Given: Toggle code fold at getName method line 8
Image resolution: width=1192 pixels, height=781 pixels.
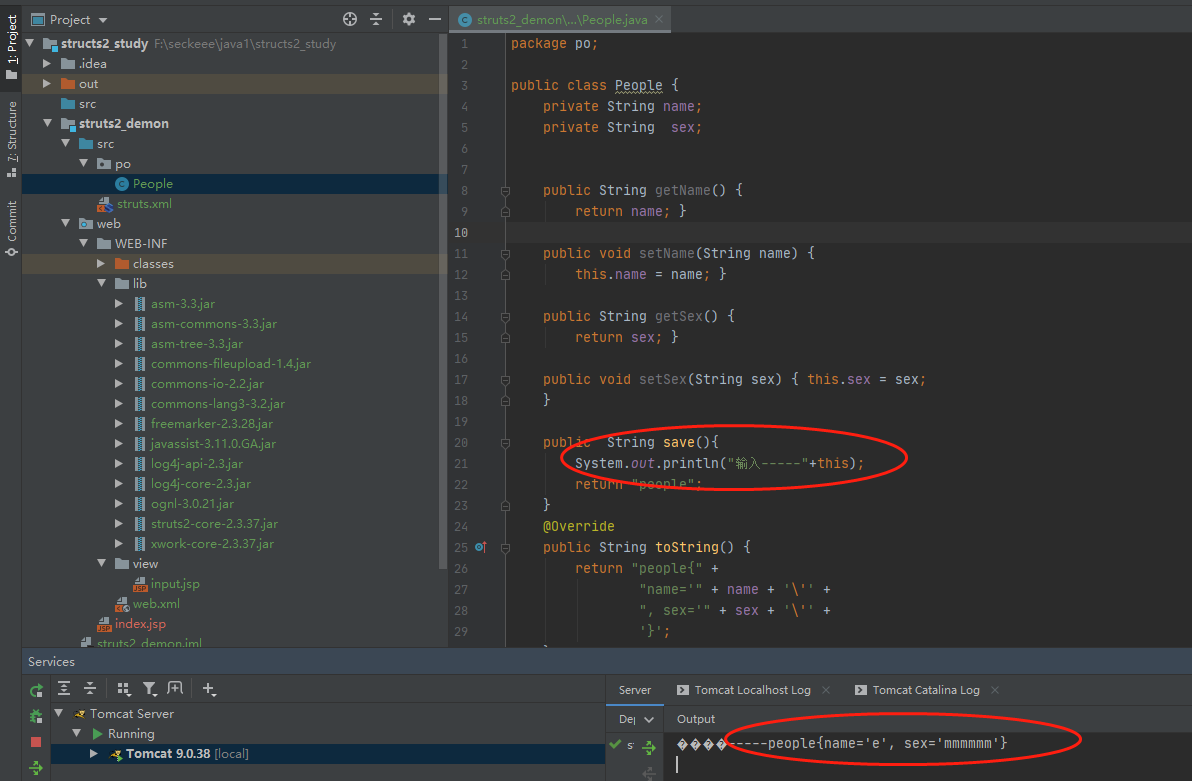Looking at the screenshot, I should pyautogui.click(x=505, y=190).
